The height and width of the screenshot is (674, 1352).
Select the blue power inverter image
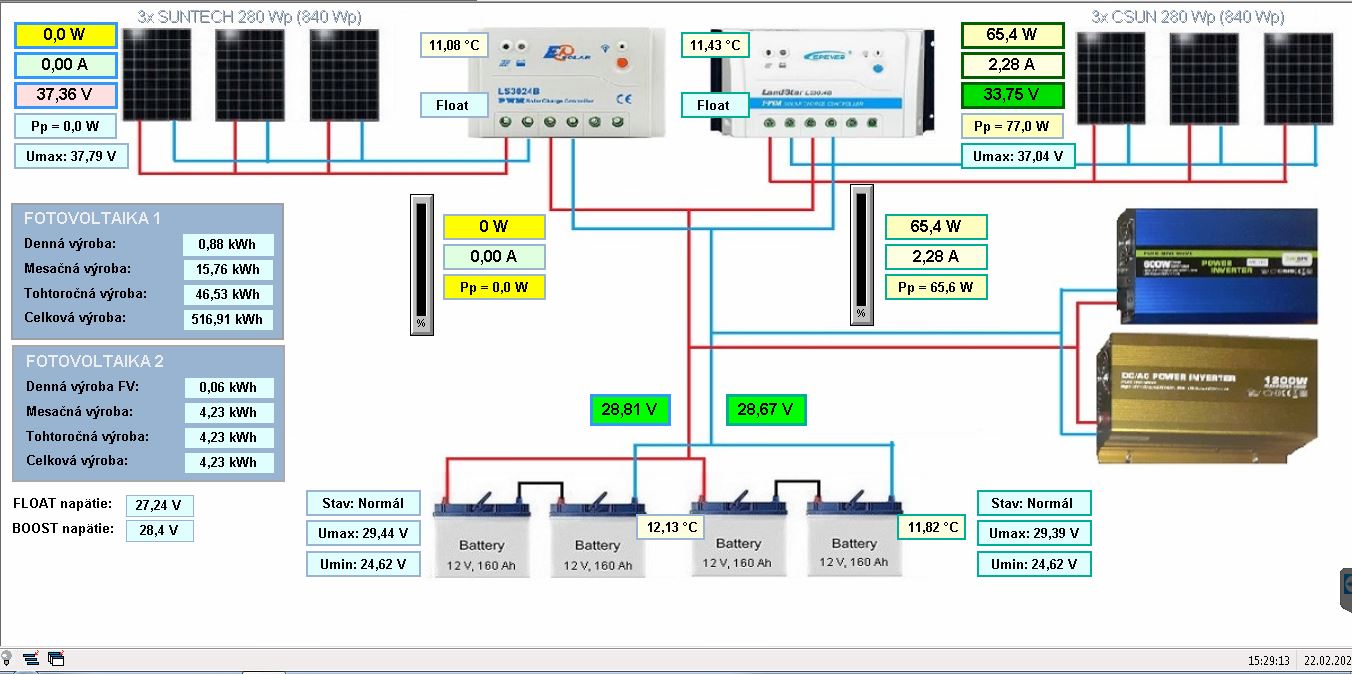[1217, 266]
